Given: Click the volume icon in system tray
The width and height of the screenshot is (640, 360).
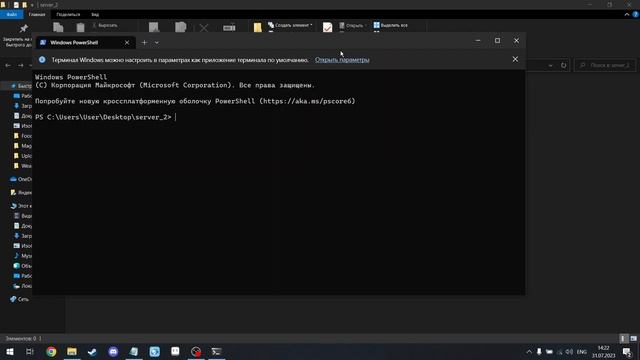Looking at the screenshot, I should pos(569,351).
